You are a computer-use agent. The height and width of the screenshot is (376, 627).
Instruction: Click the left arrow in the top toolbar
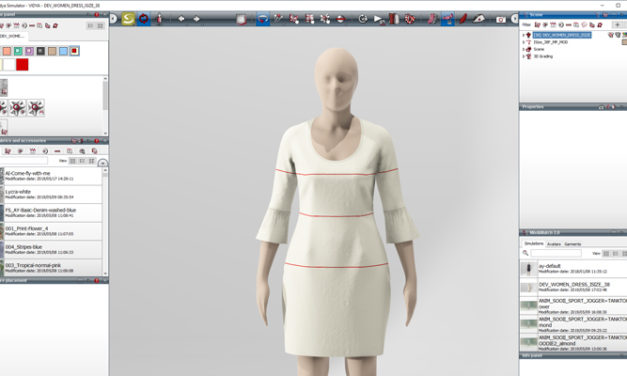click(x=181, y=19)
